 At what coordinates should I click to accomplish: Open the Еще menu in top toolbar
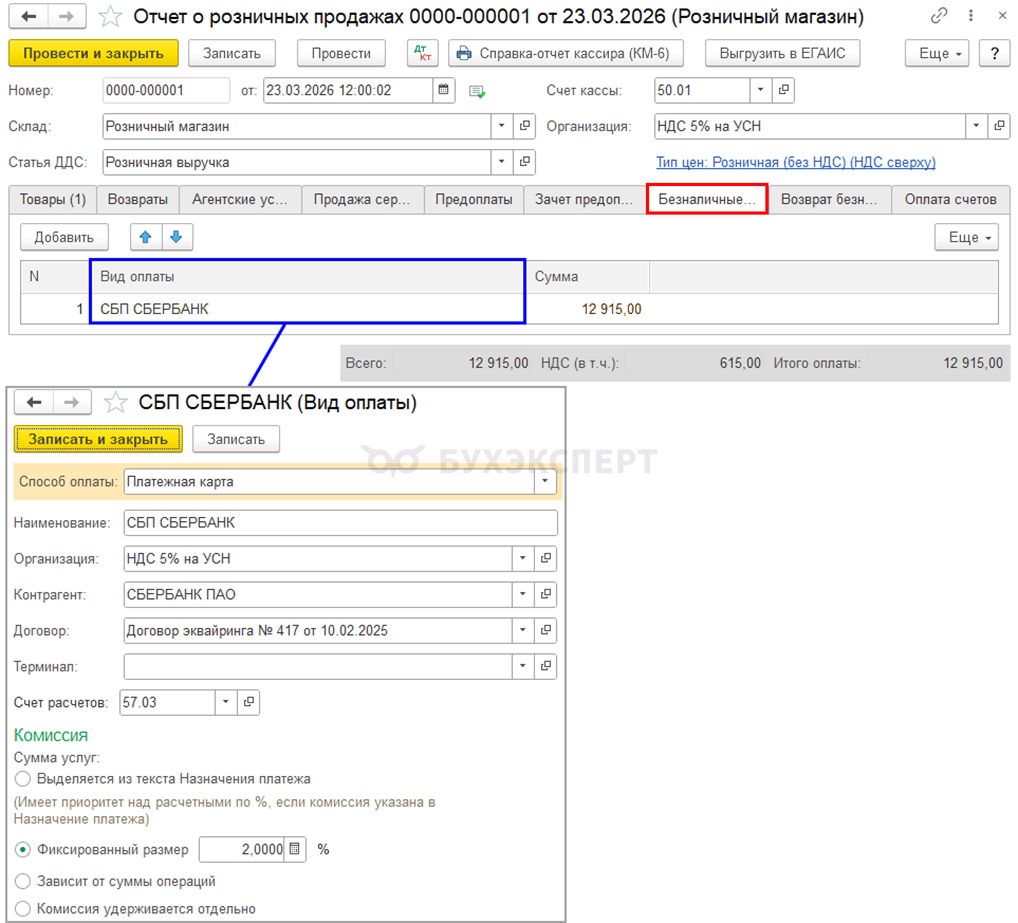[x=937, y=53]
